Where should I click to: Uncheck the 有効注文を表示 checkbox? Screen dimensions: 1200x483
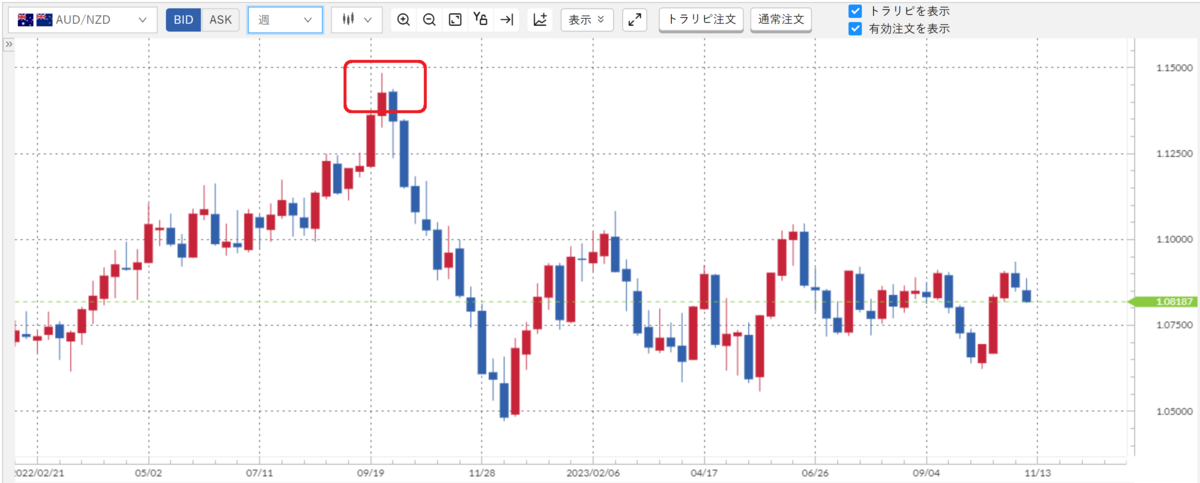click(855, 29)
